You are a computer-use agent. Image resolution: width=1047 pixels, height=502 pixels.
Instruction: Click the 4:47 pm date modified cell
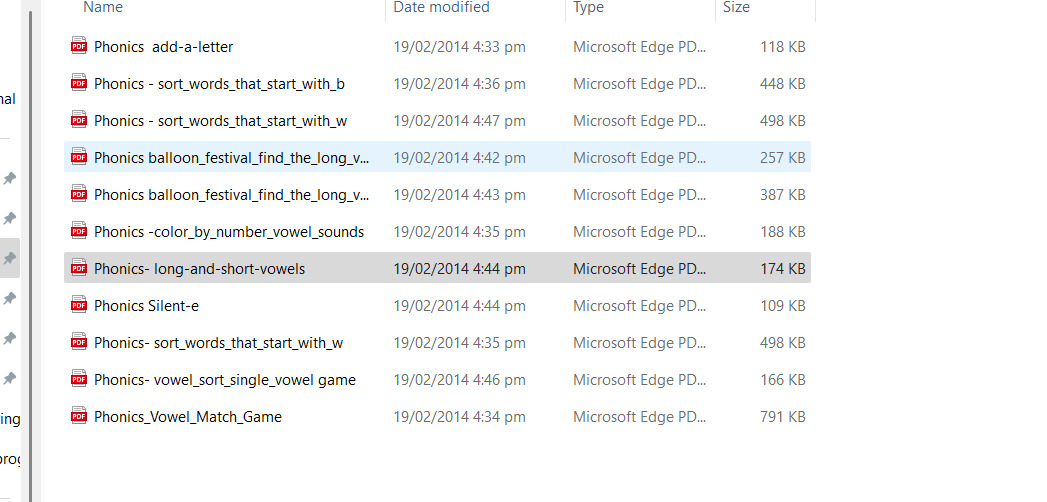(x=459, y=121)
